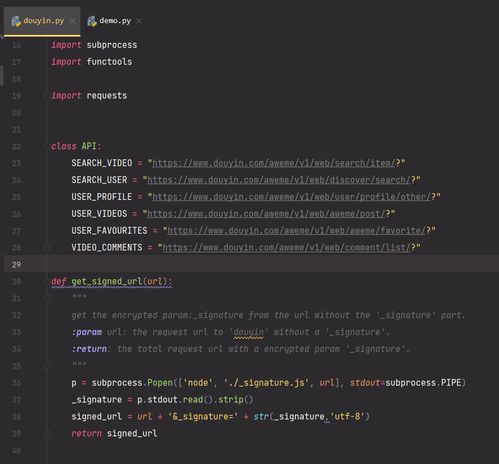Open the SEARCH_VIDEO douyin URL link
499x464 pixels.
pyautogui.click(x=274, y=163)
